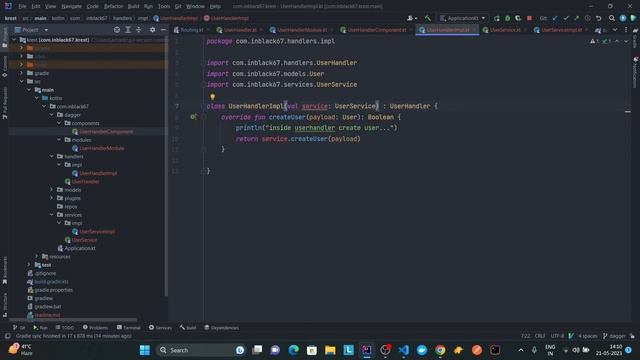
Task: Open Visual Studio Code from the taskbar
Action: 403,350
